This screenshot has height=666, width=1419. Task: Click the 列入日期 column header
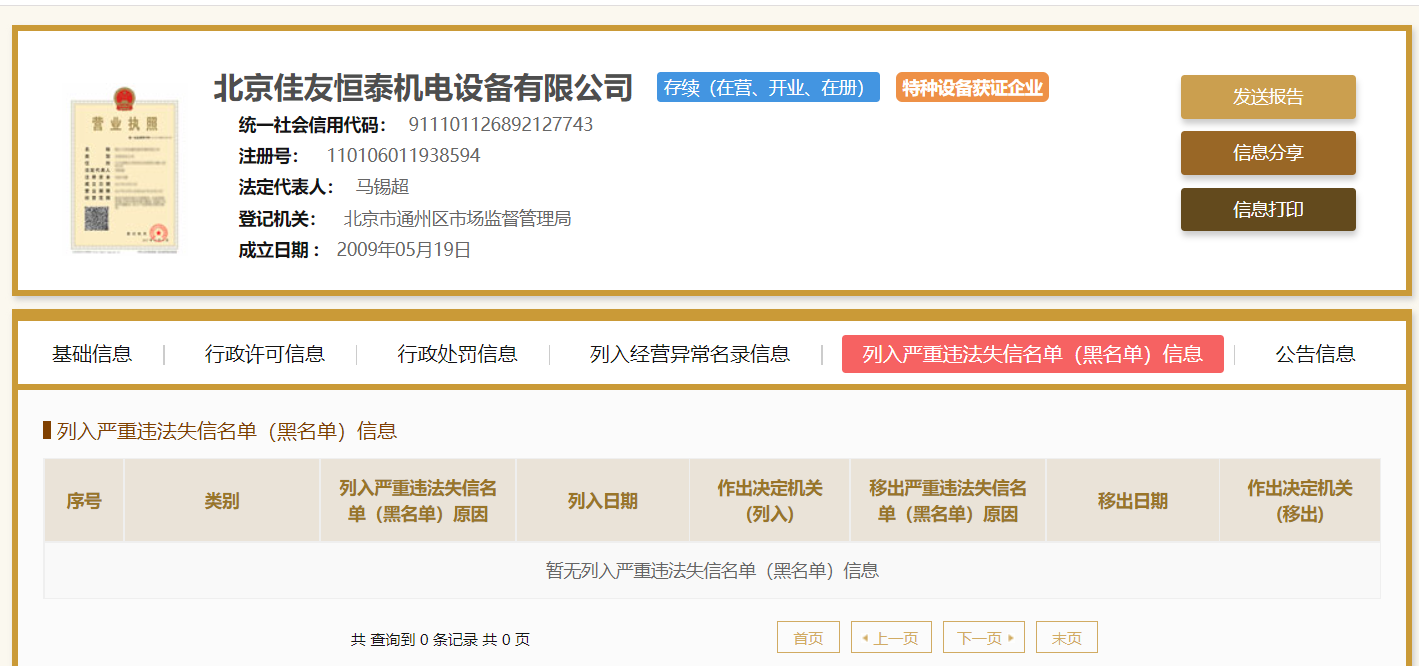603,501
